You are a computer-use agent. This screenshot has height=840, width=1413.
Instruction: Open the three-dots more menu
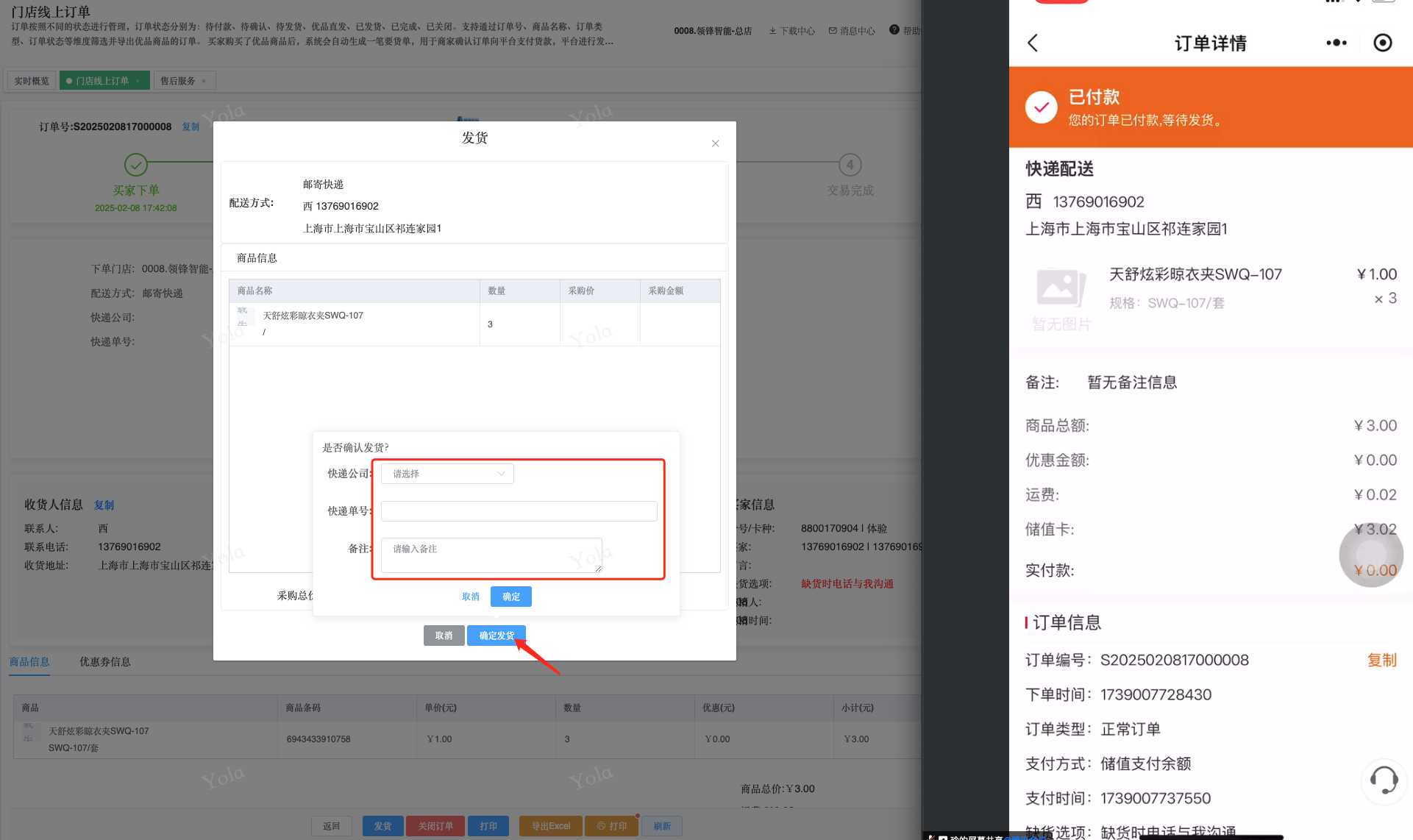[x=1336, y=43]
